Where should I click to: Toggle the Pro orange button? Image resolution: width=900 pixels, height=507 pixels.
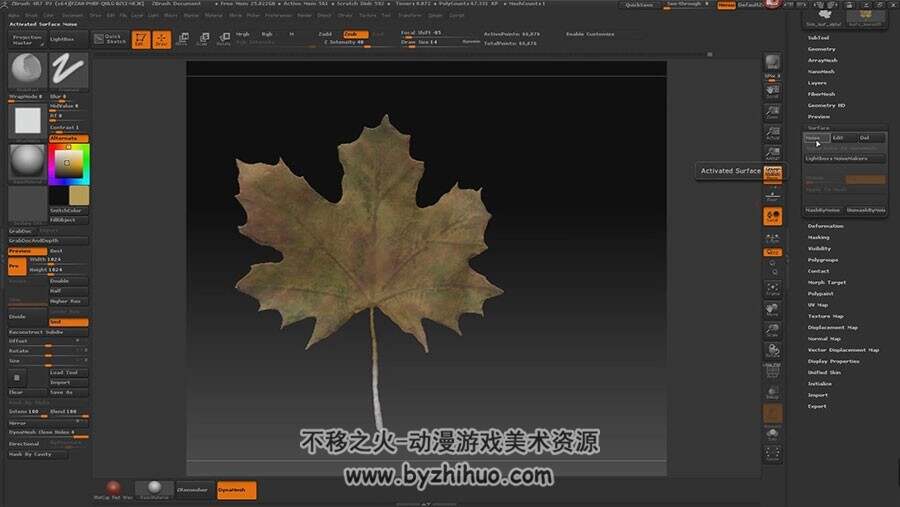pos(17,266)
